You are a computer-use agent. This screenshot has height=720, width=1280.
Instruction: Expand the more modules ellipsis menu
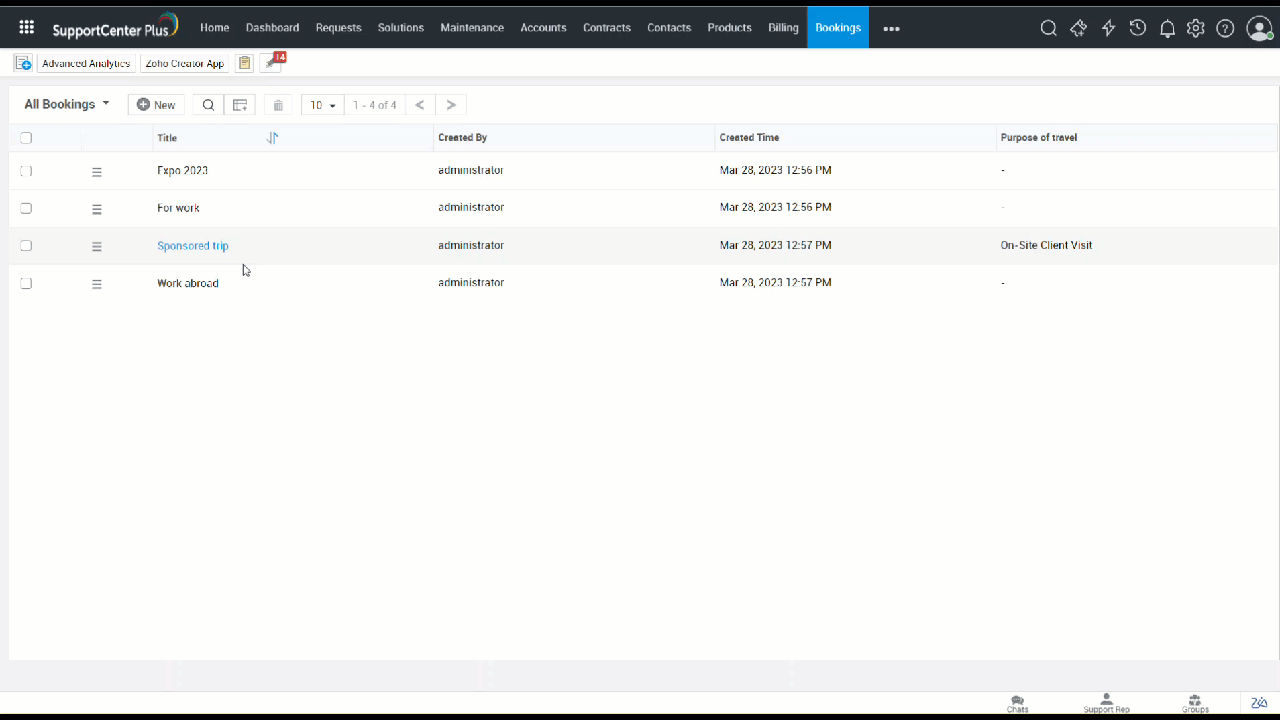click(x=891, y=28)
